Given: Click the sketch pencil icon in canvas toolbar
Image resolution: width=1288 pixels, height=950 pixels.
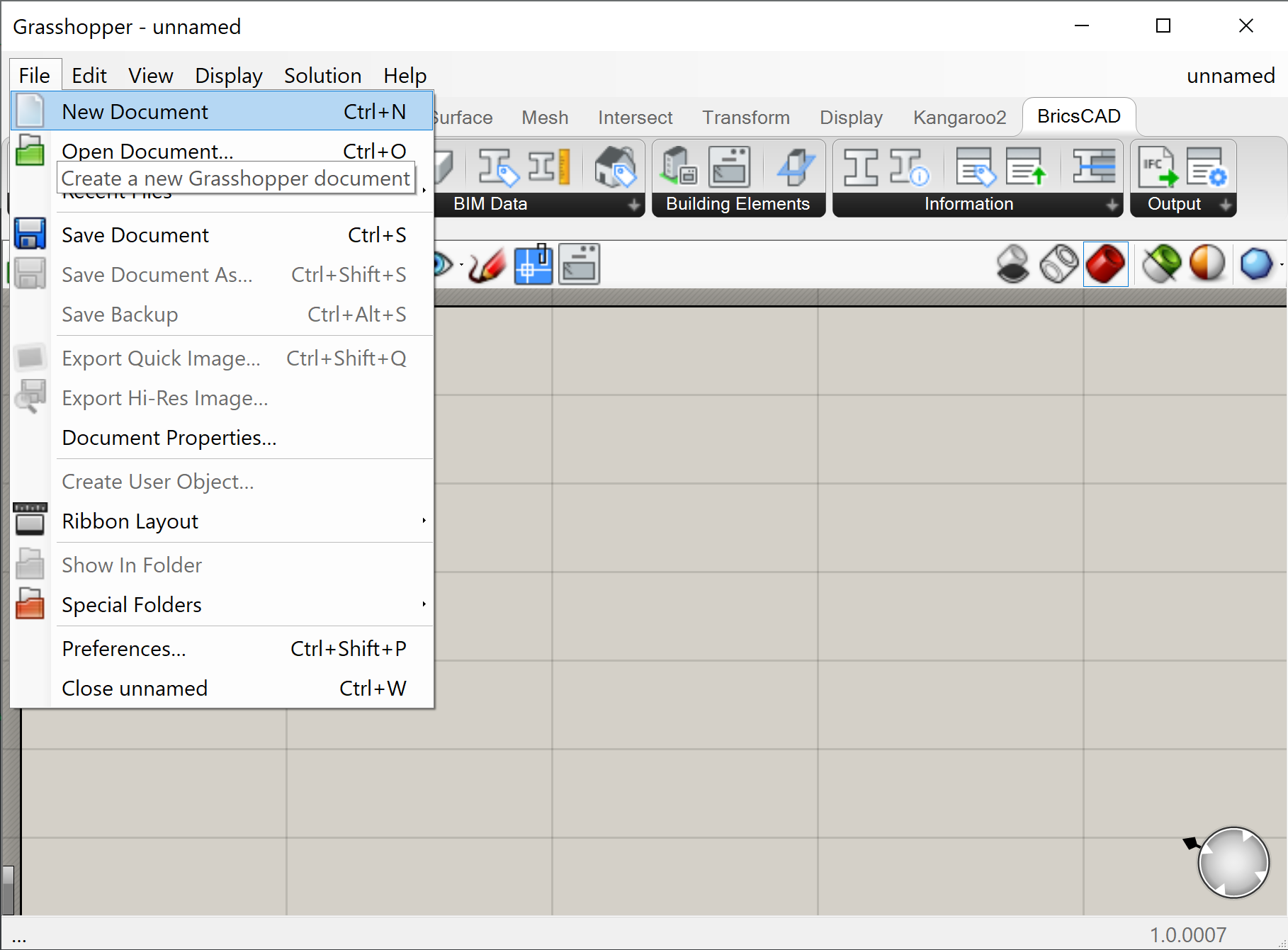Looking at the screenshot, I should click(x=487, y=265).
